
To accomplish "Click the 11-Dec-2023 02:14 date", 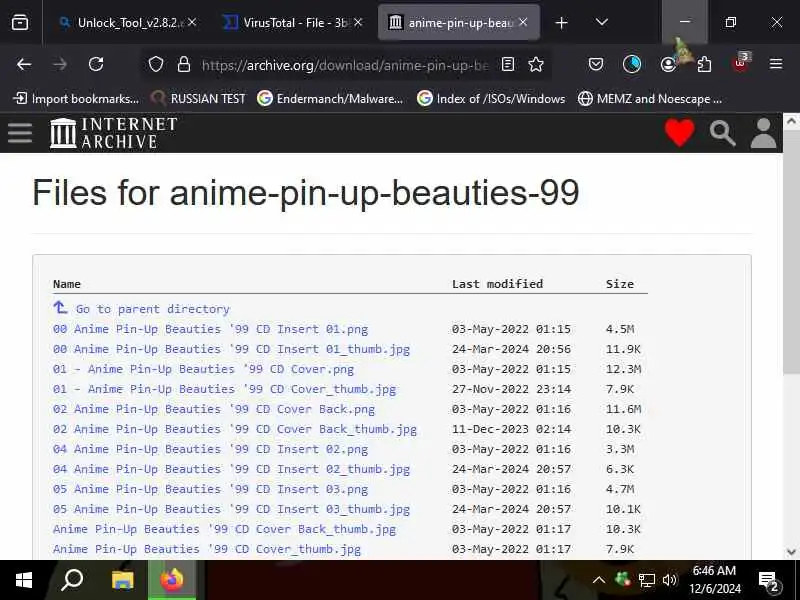I will [x=511, y=429].
